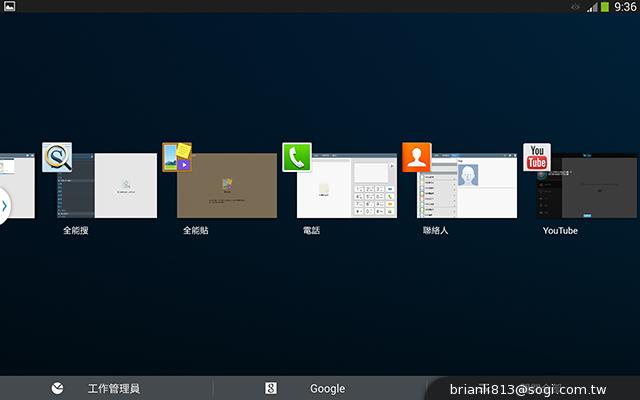Click the Google search g icon

click(271, 388)
